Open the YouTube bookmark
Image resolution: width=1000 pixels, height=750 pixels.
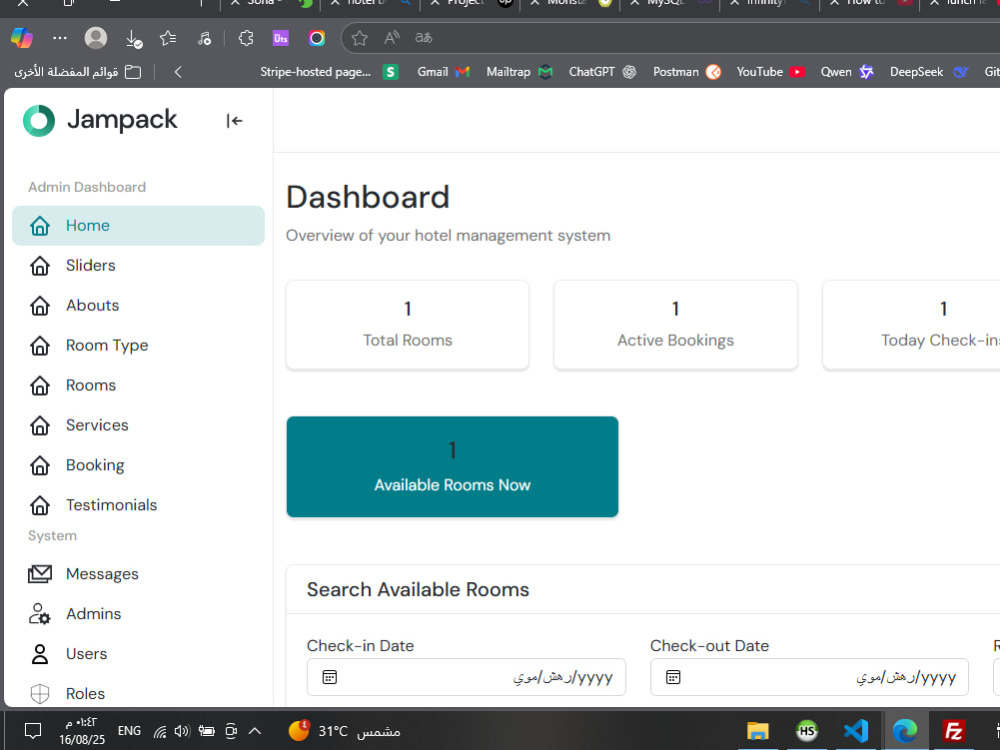pos(770,72)
